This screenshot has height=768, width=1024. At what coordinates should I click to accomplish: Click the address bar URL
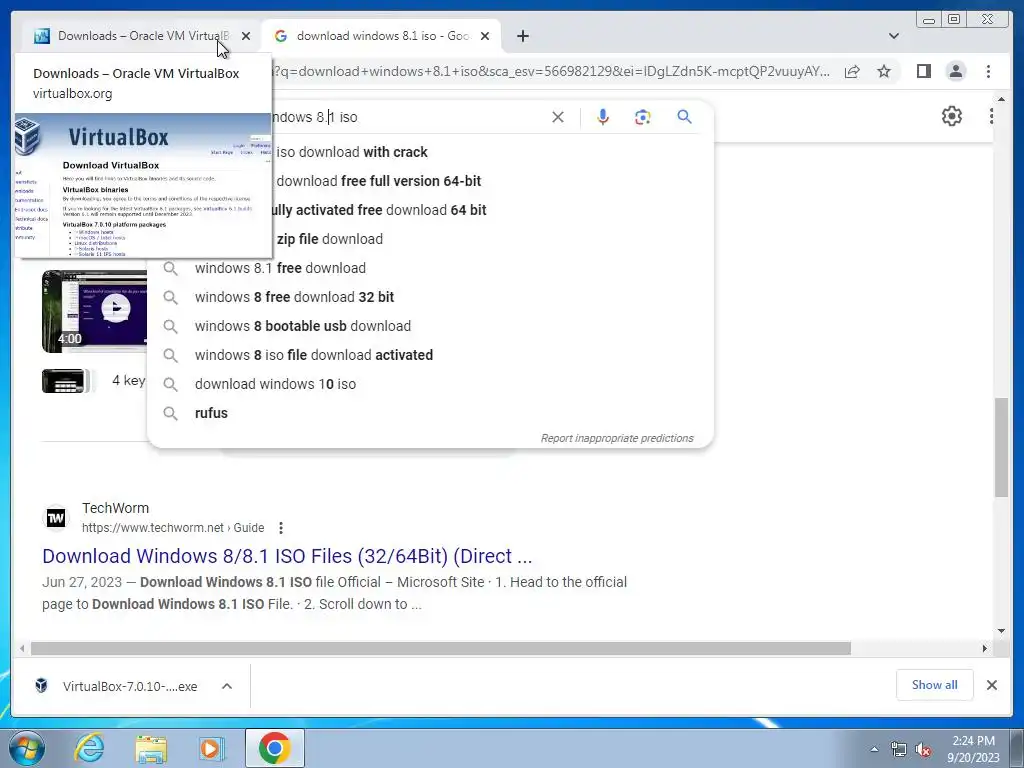[x=552, y=71]
